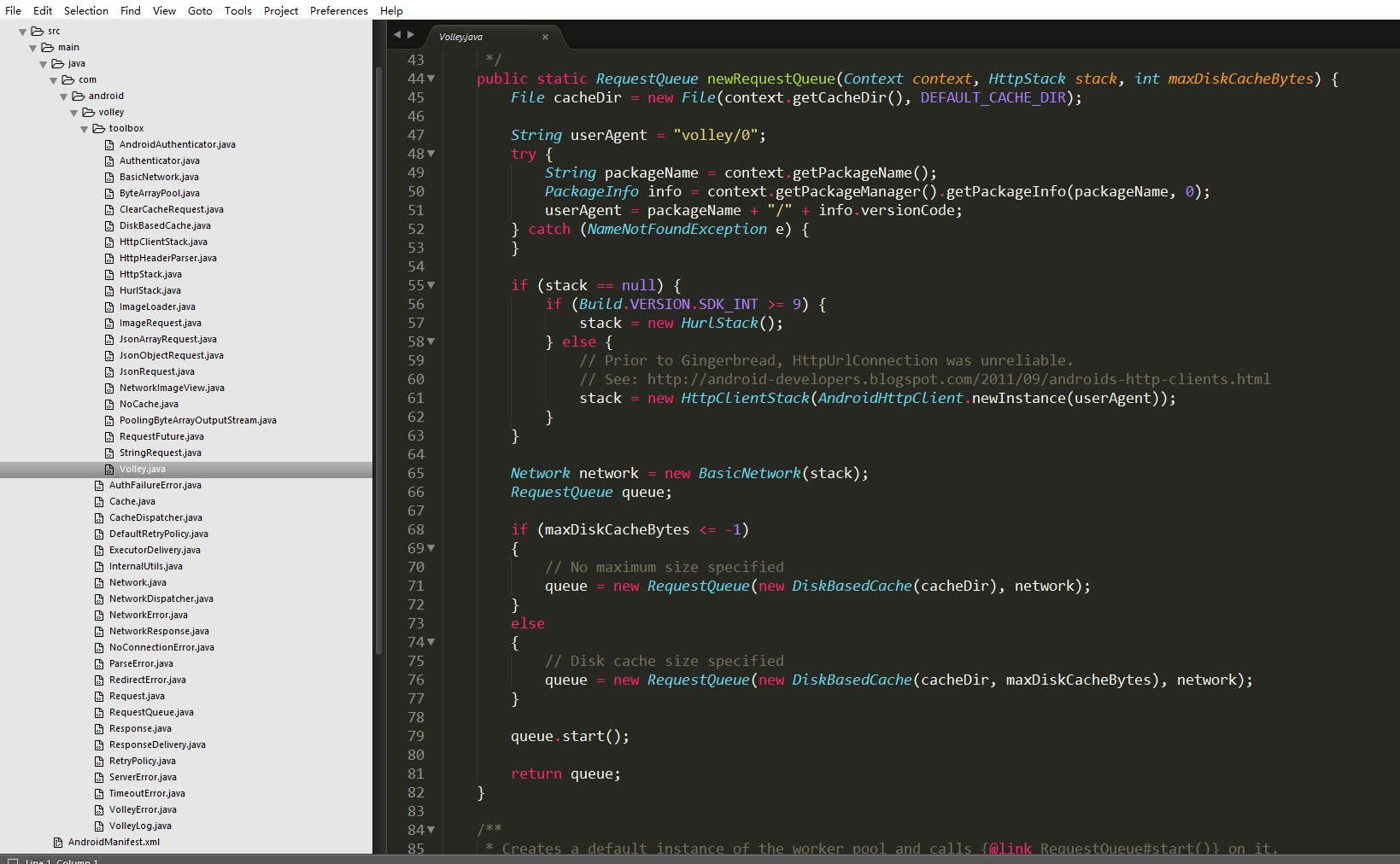Collapse the toolbox folder
The height and width of the screenshot is (864, 1400).
[x=85, y=129]
